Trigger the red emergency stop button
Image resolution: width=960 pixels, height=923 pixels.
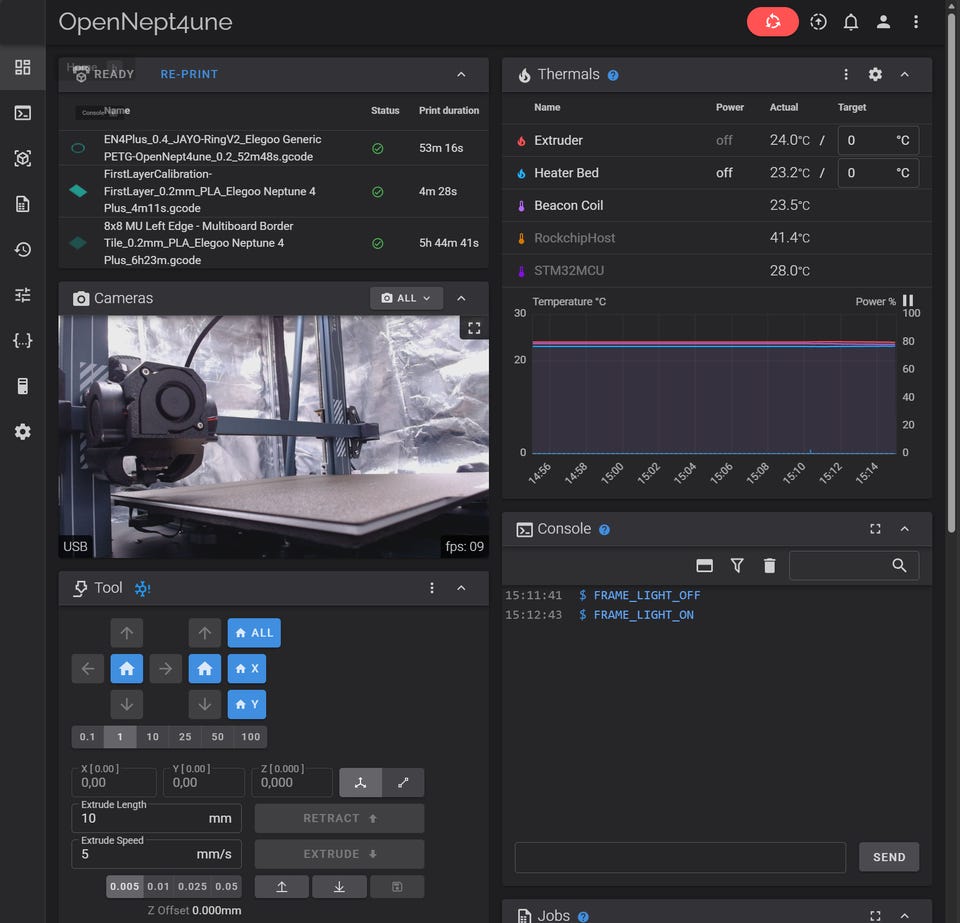772,22
